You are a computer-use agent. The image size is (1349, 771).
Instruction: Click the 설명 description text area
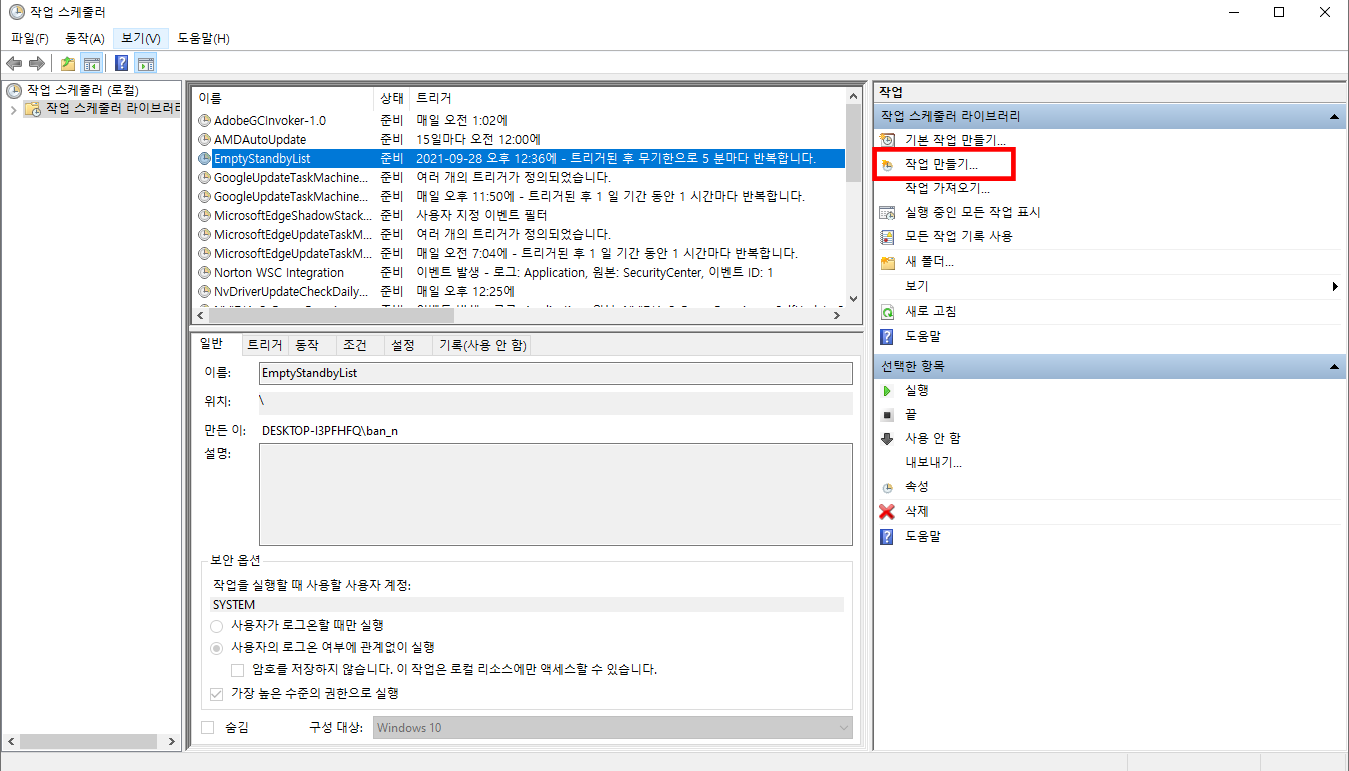[x=555, y=493]
